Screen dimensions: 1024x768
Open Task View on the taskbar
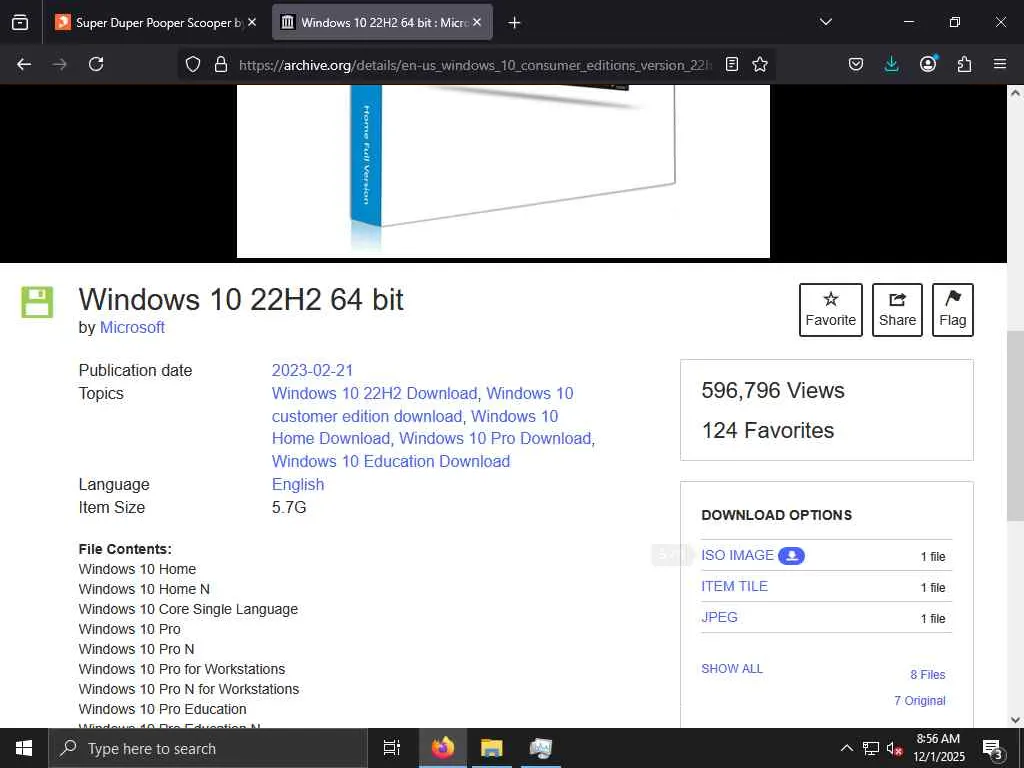point(391,748)
